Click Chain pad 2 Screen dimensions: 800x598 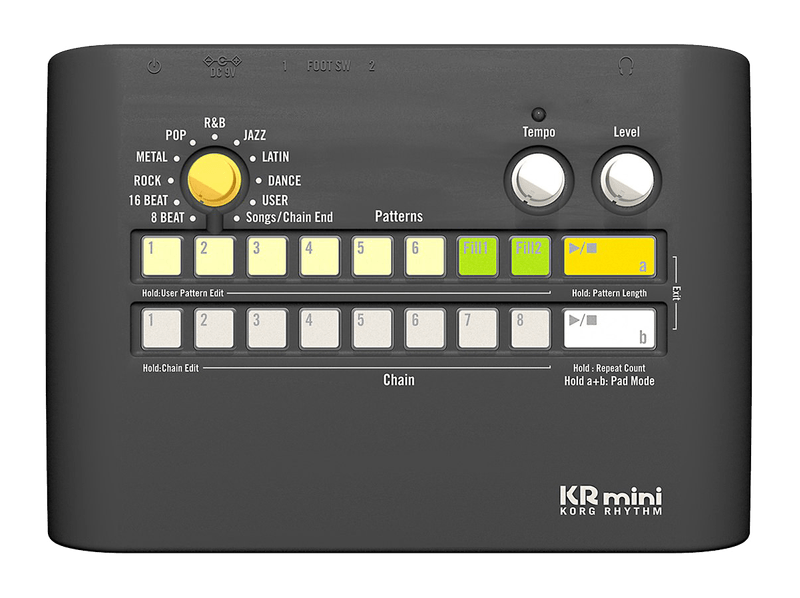[214, 329]
